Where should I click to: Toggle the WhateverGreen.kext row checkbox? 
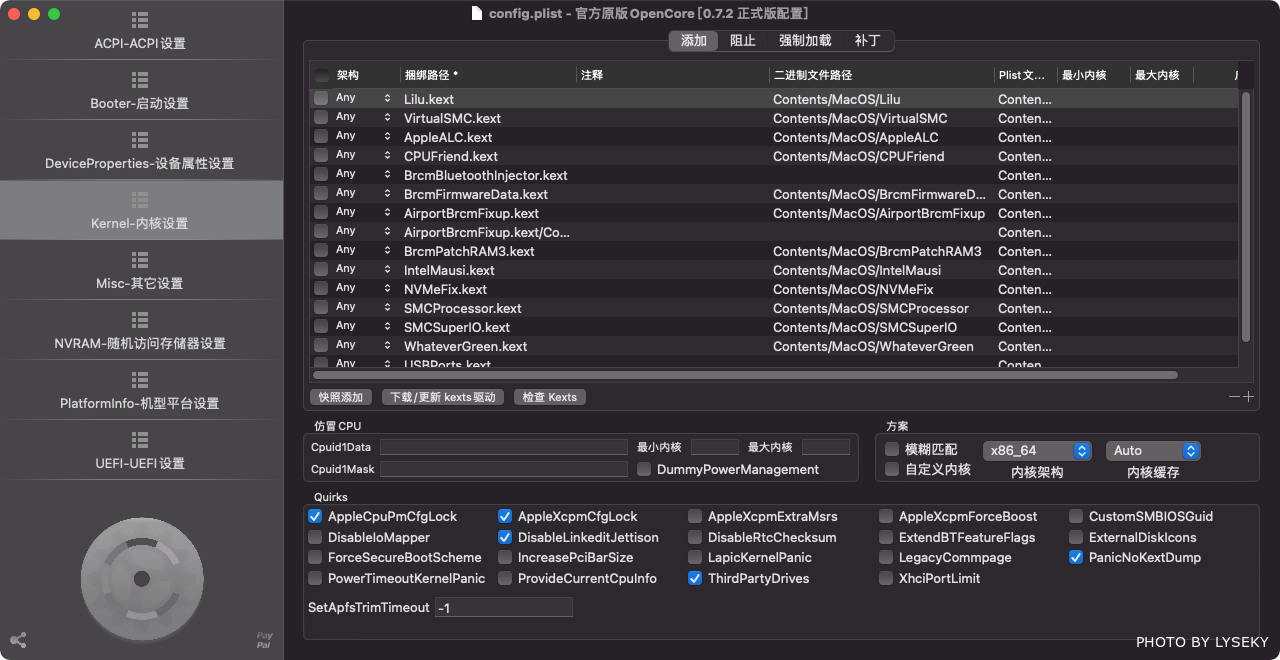pos(321,346)
